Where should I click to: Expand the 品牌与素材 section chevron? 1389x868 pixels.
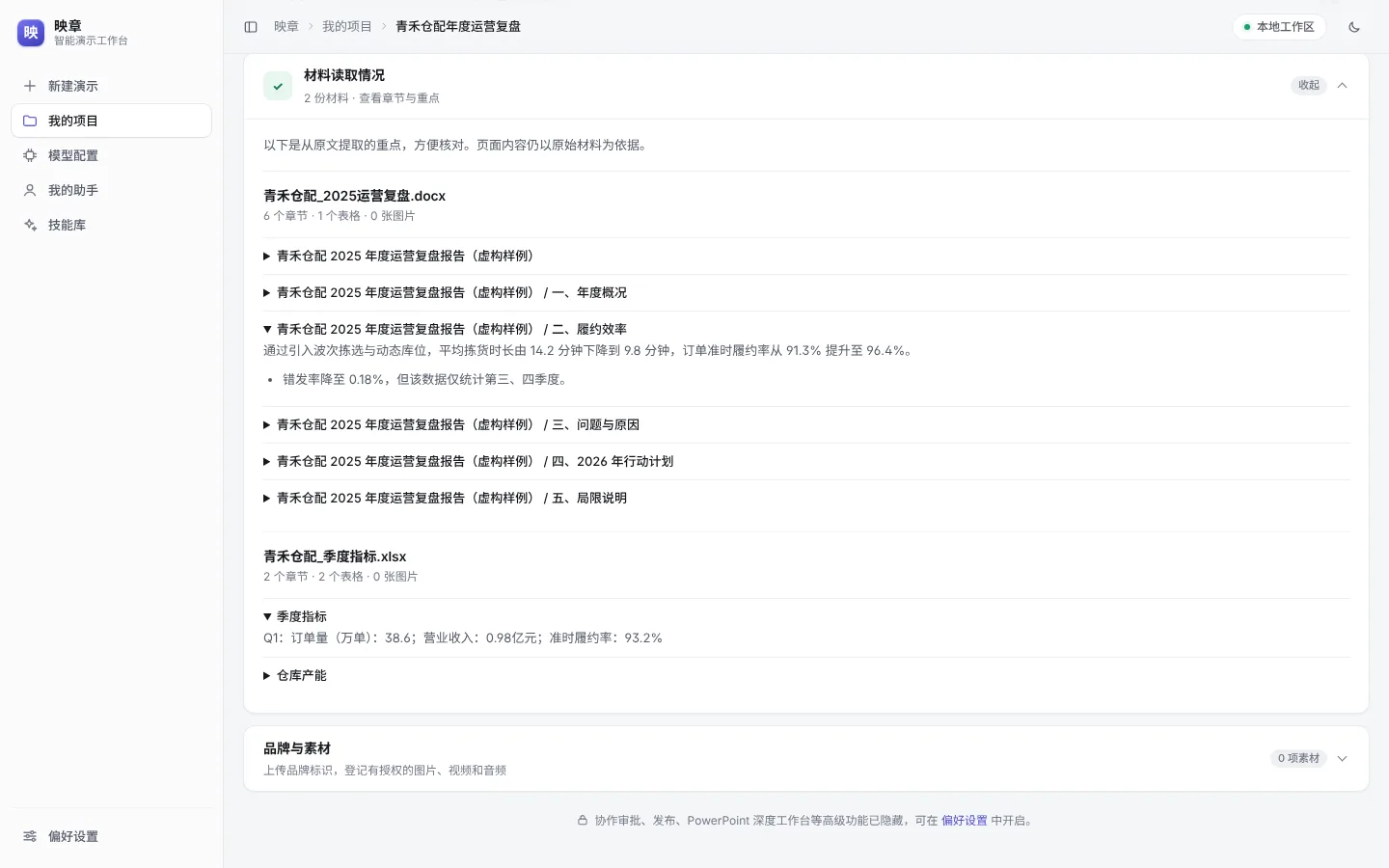click(x=1342, y=758)
